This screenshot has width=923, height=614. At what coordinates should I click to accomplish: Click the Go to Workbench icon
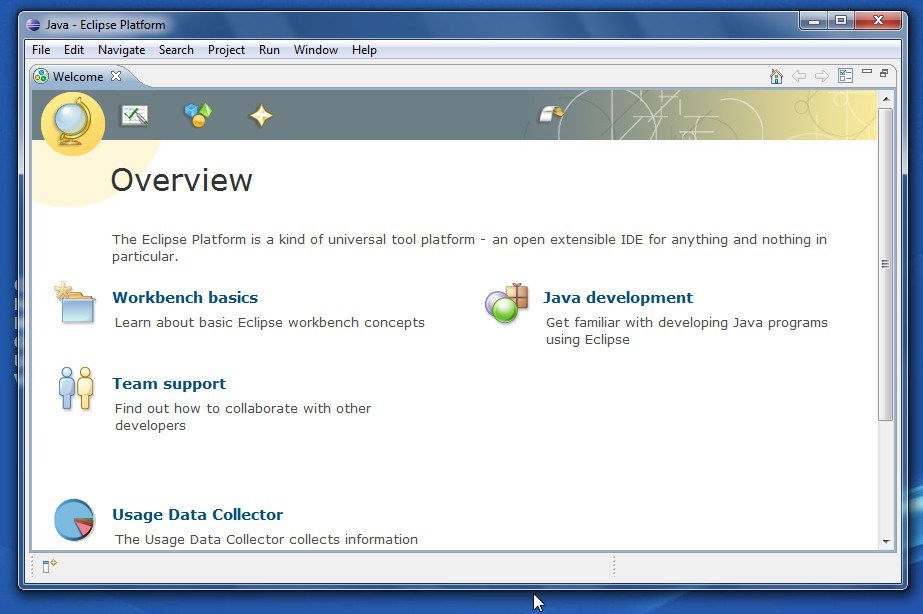[552, 113]
